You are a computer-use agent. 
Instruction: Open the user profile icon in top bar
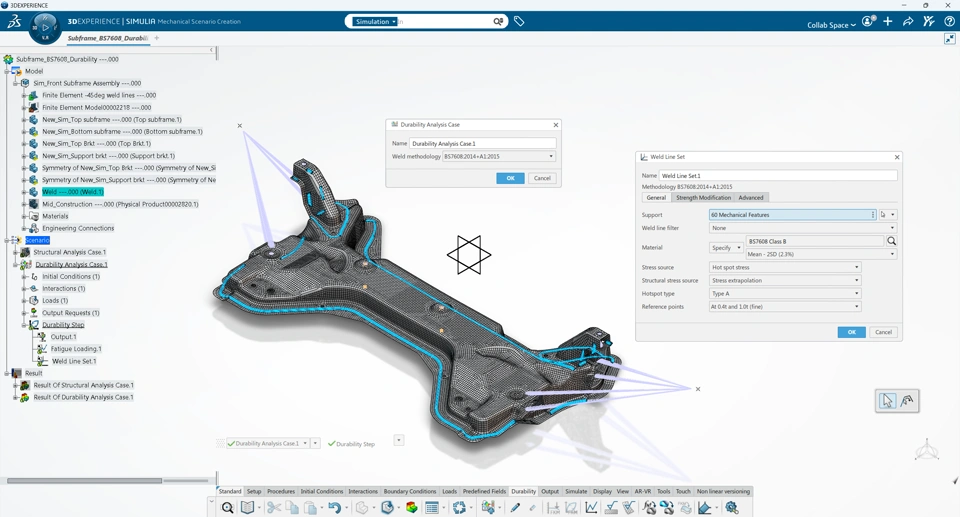coord(868,21)
